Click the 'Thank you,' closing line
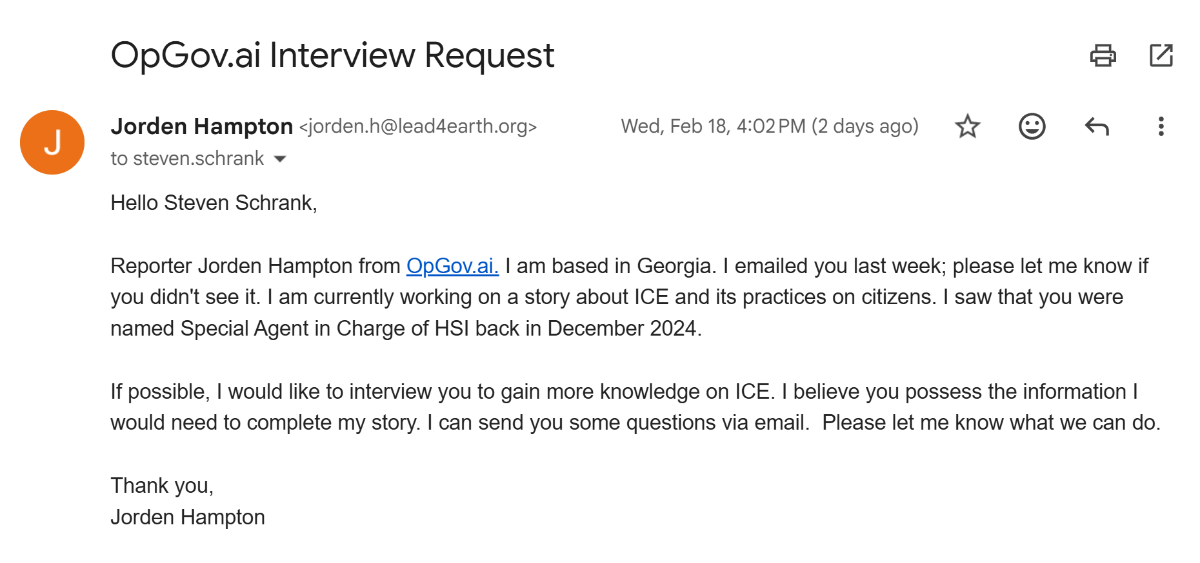 162,486
